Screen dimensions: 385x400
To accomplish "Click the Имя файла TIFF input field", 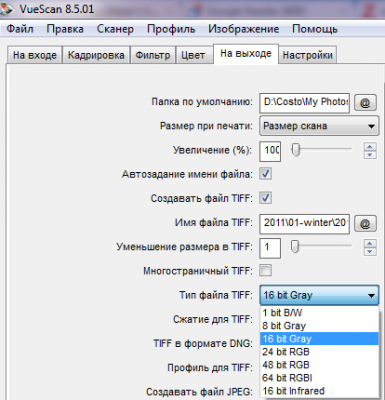I will (x=304, y=224).
